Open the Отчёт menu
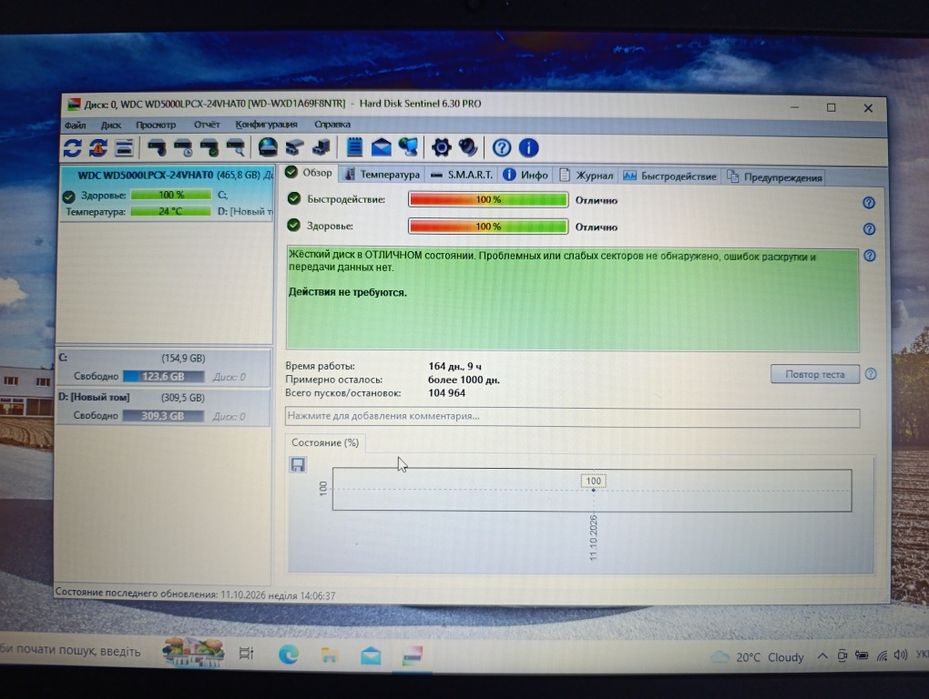929x699 pixels. tap(207, 124)
